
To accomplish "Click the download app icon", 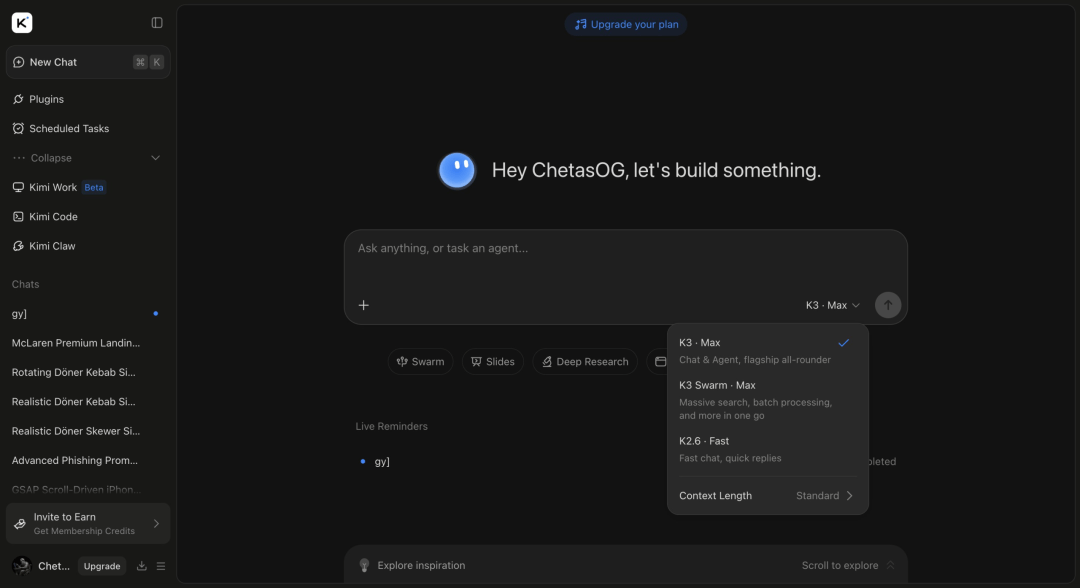I will tap(141, 566).
